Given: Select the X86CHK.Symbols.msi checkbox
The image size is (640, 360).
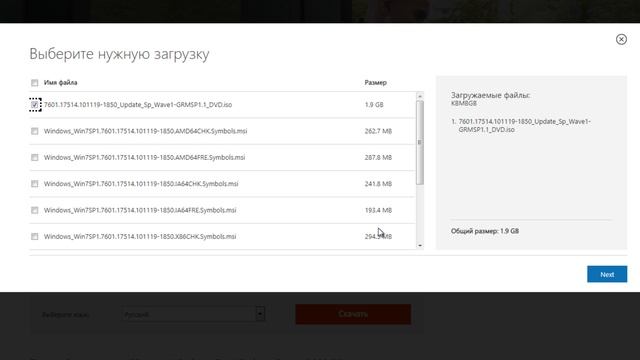Looking at the screenshot, I should tap(35, 236).
